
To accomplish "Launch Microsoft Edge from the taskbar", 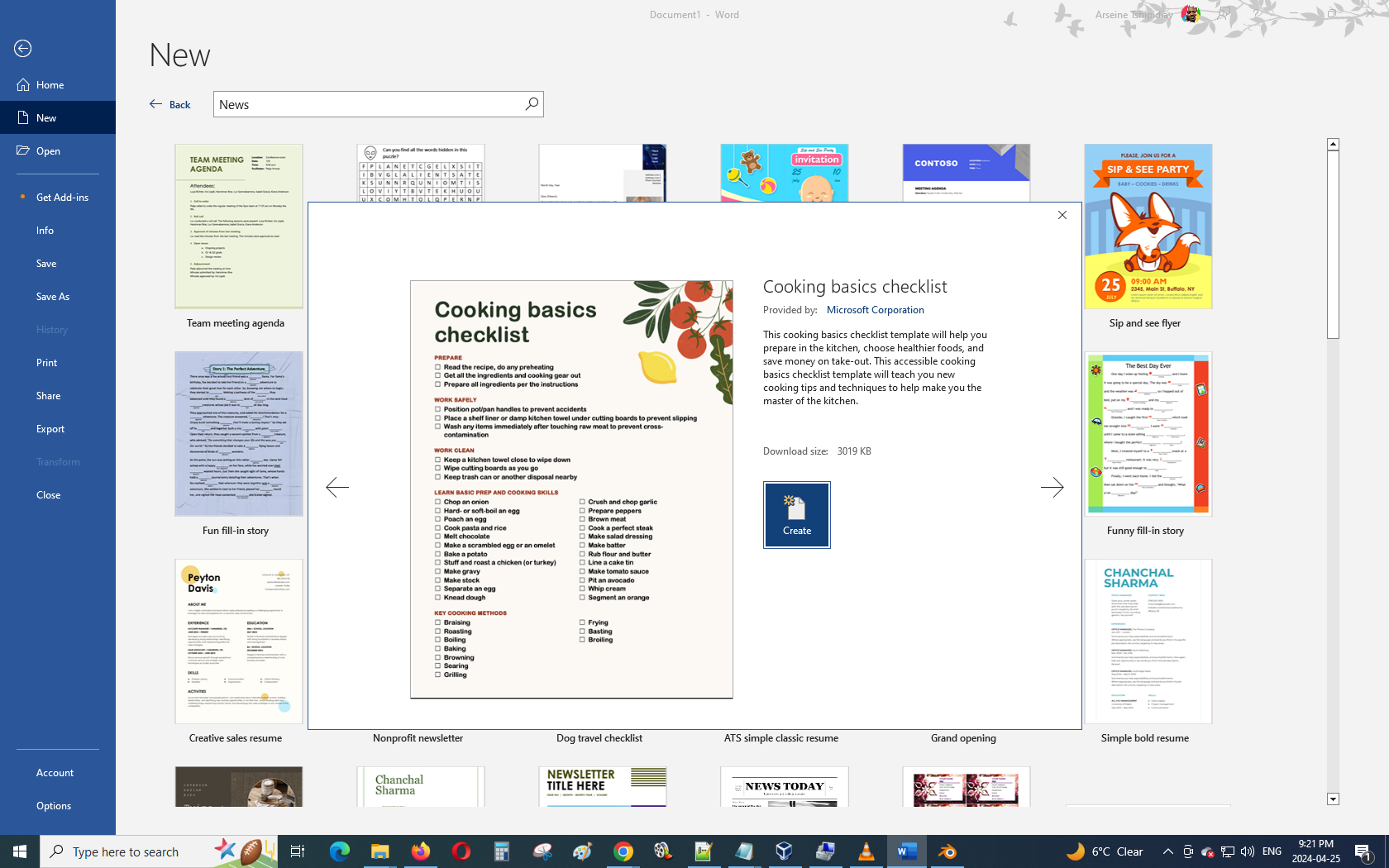I will pos(339,851).
